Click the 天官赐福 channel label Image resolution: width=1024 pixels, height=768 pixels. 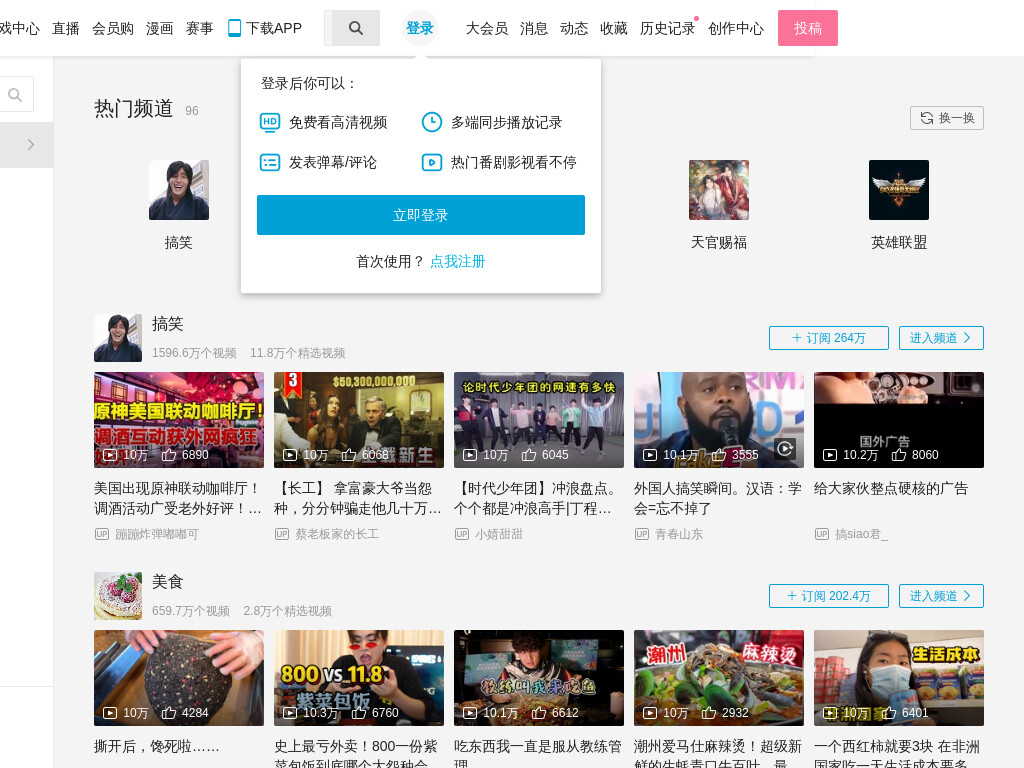tap(719, 243)
